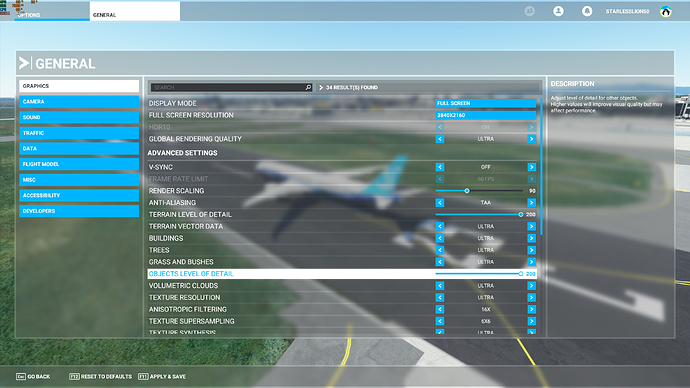Screen dimensions: 690x388
Task: Select the Objects Level of Detail row label
Action: [191, 274]
